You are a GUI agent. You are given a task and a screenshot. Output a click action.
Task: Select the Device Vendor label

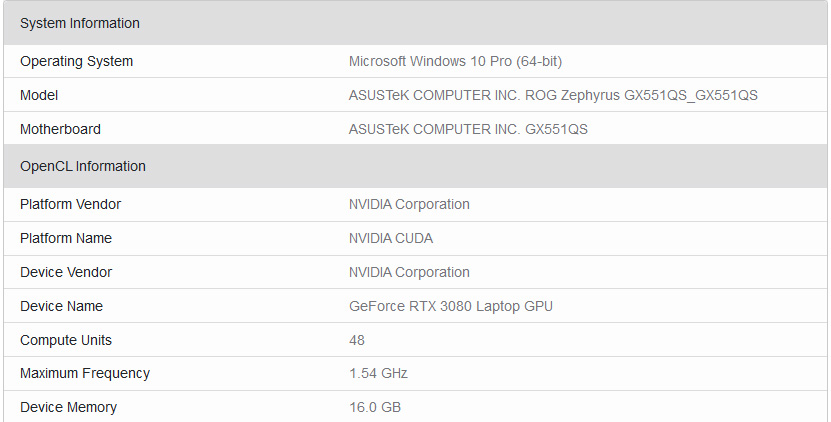coord(66,272)
